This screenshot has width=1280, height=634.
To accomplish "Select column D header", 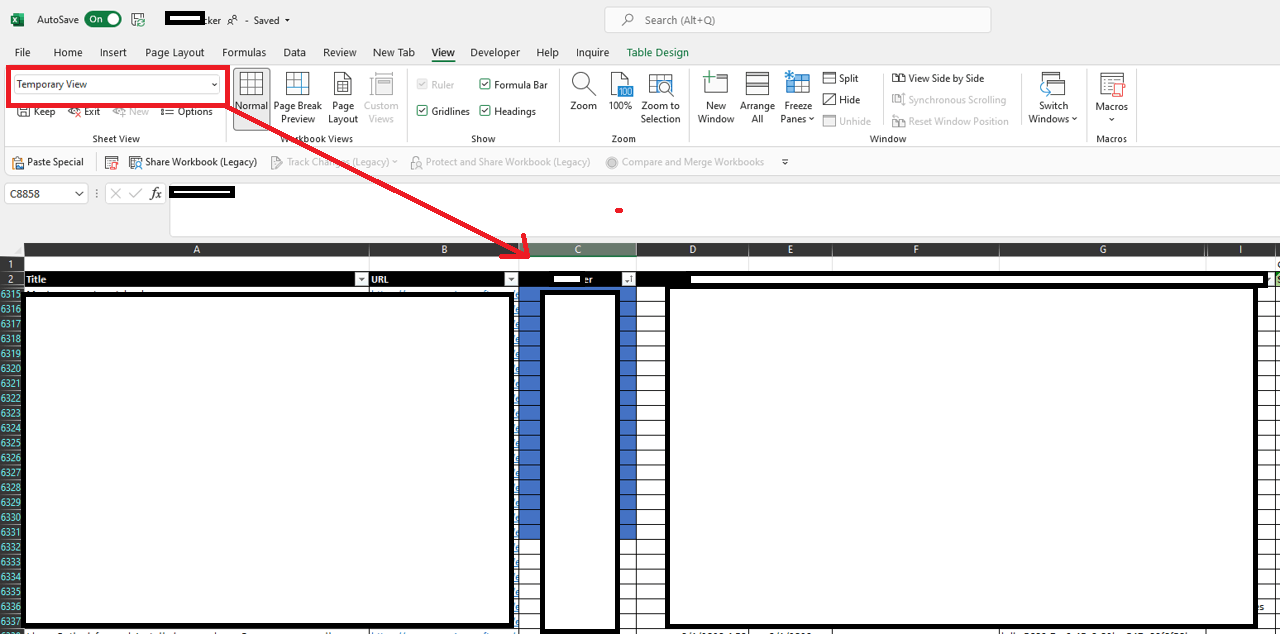I will tap(692, 249).
